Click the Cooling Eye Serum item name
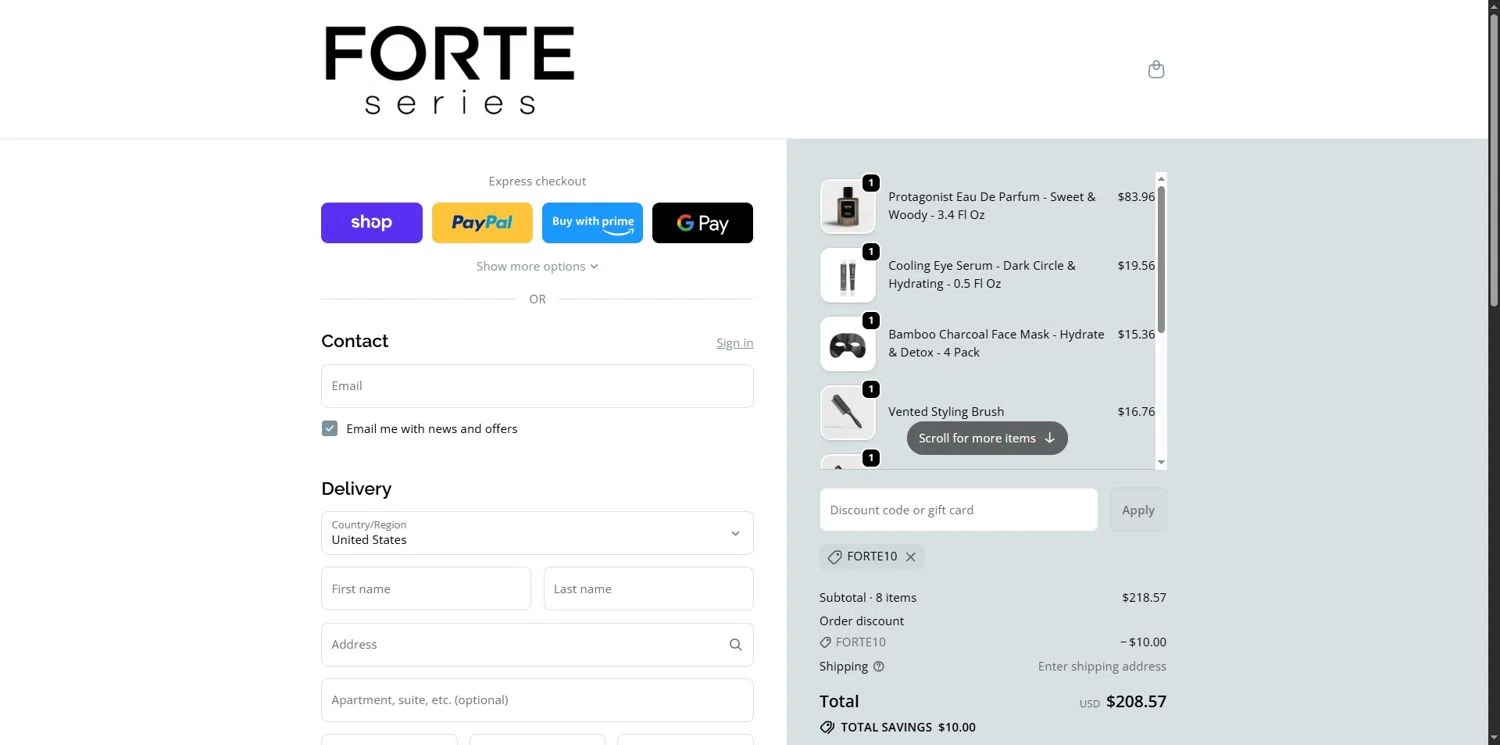The width and height of the screenshot is (1500, 745). [982, 275]
